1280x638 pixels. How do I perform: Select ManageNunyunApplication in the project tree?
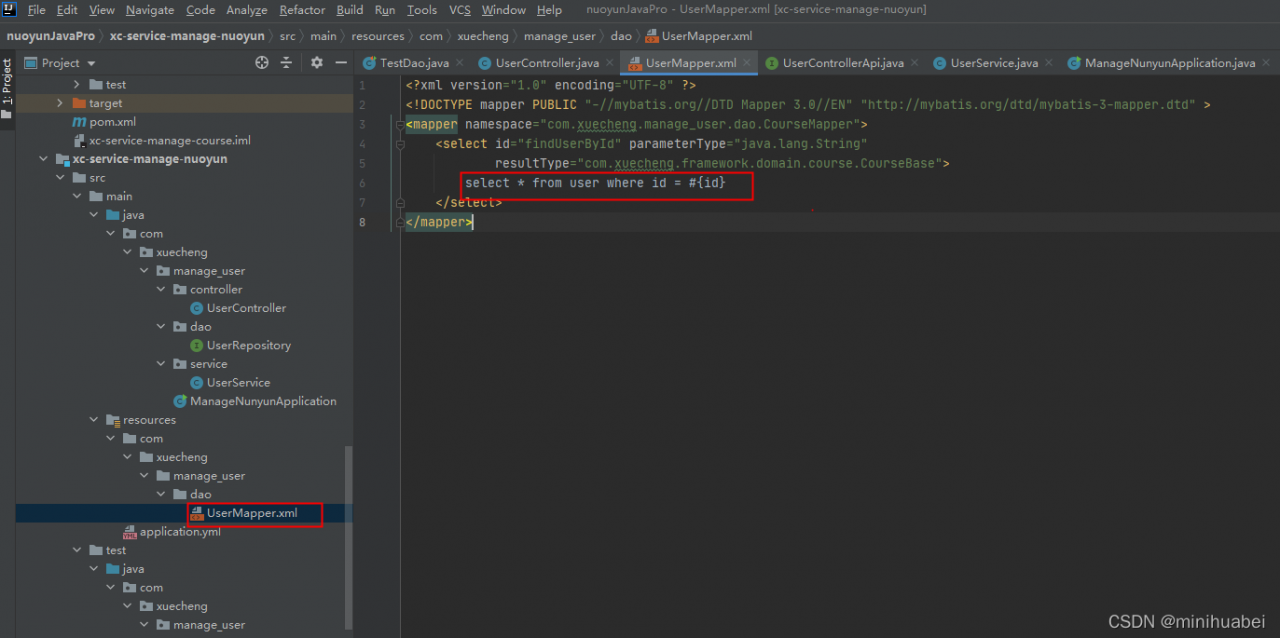pos(263,401)
